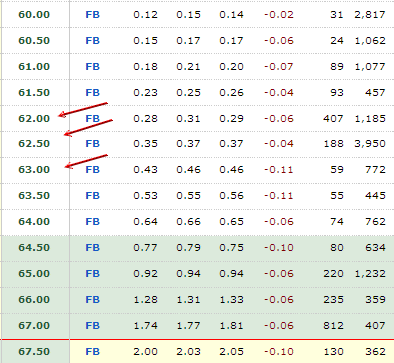Click the FB link in the 60.50 row
Screen dimensions: 394x363
pyautogui.click(x=92, y=41)
